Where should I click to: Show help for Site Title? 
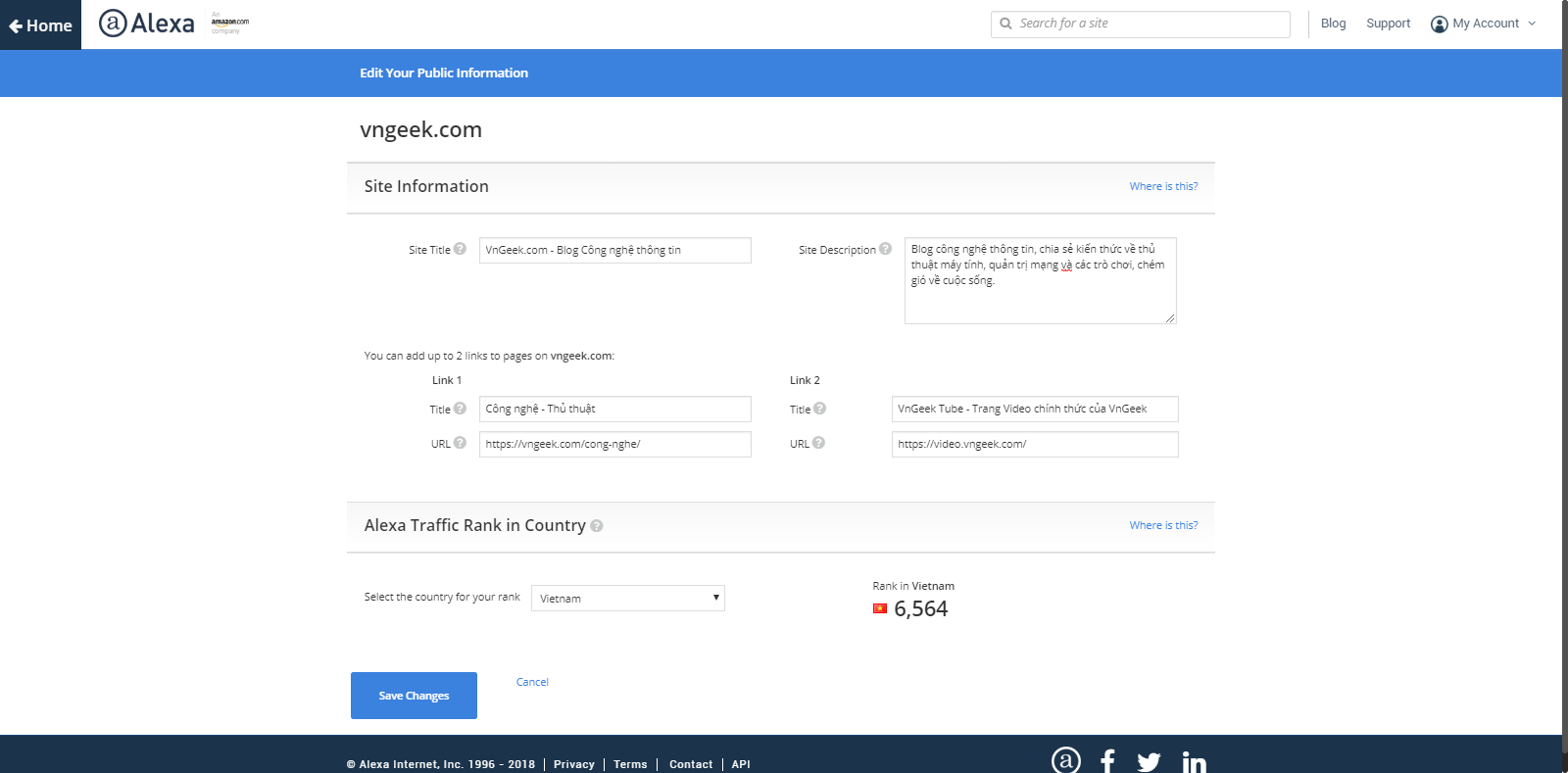(x=460, y=249)
